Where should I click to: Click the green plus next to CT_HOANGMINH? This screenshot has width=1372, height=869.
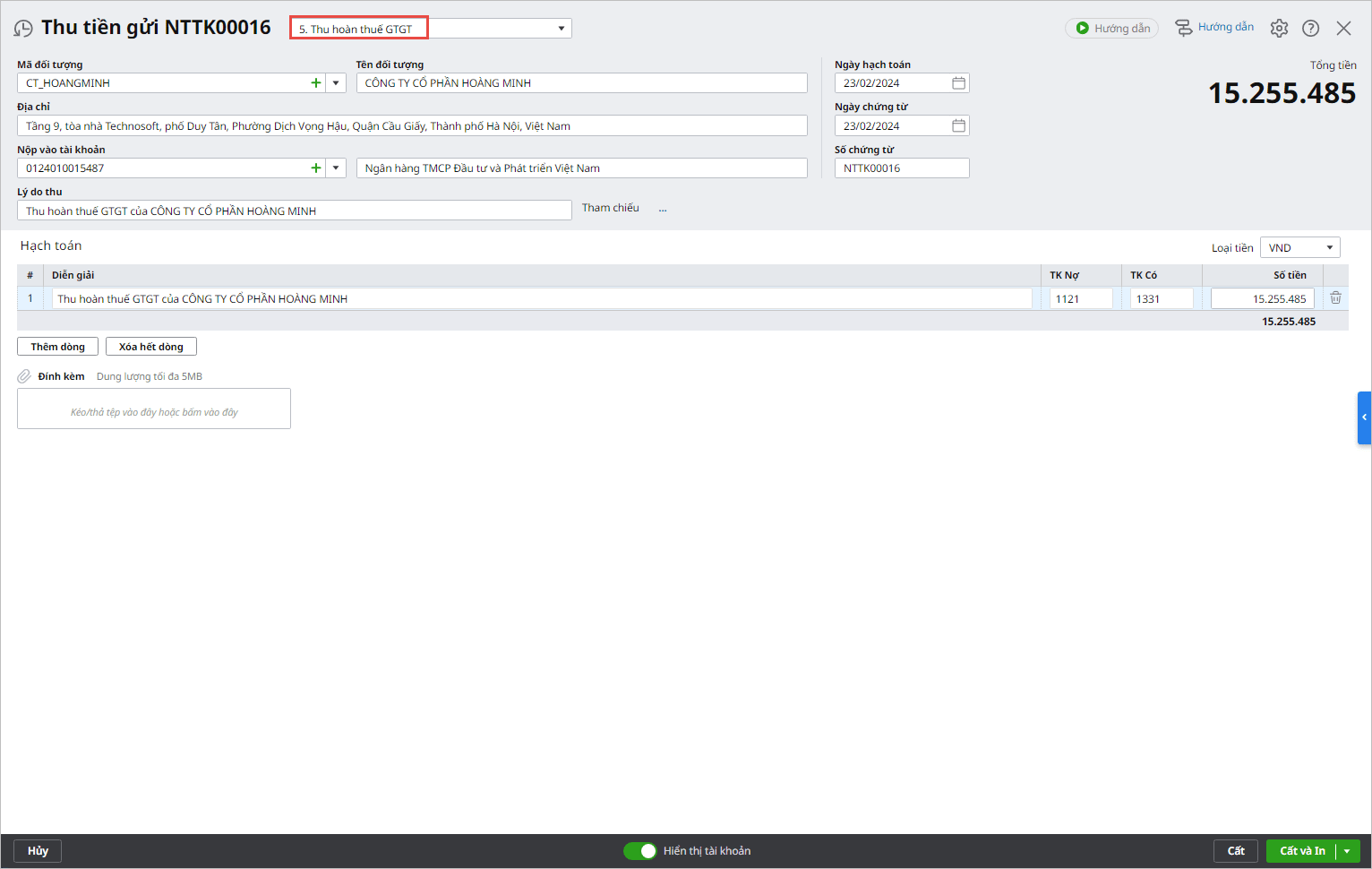(315, 83)
